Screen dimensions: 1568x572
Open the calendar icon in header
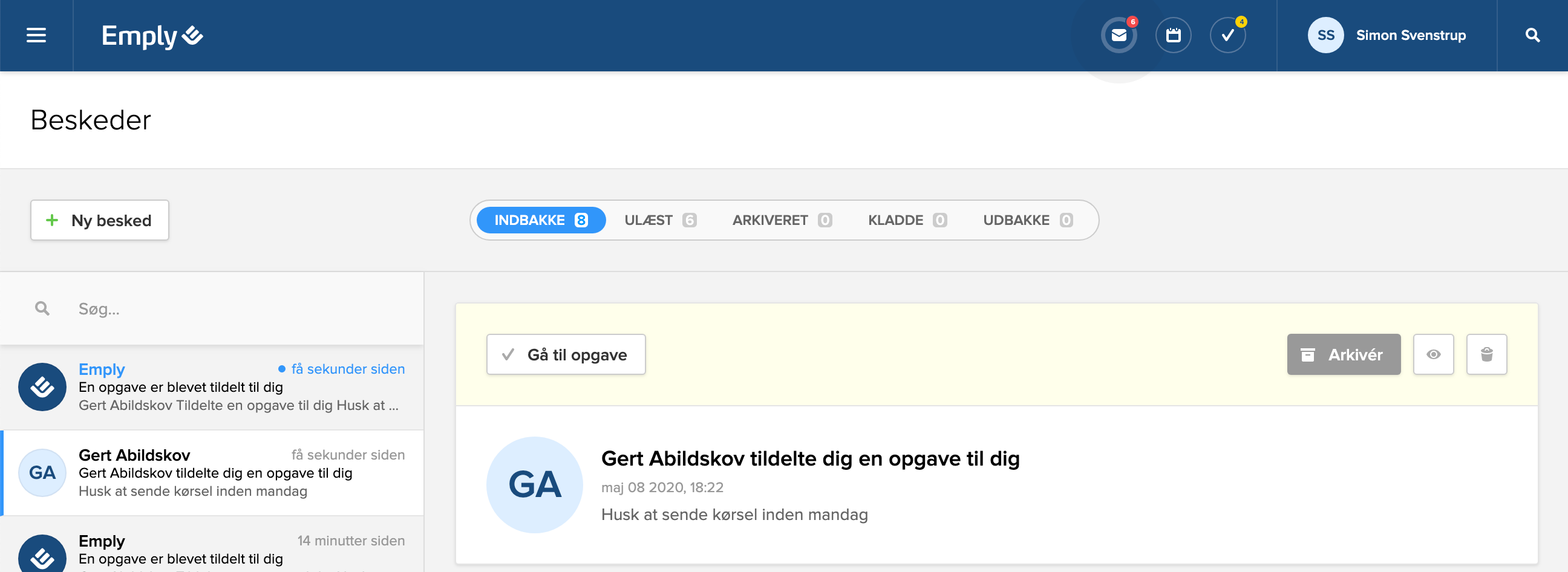point(1173,35)
